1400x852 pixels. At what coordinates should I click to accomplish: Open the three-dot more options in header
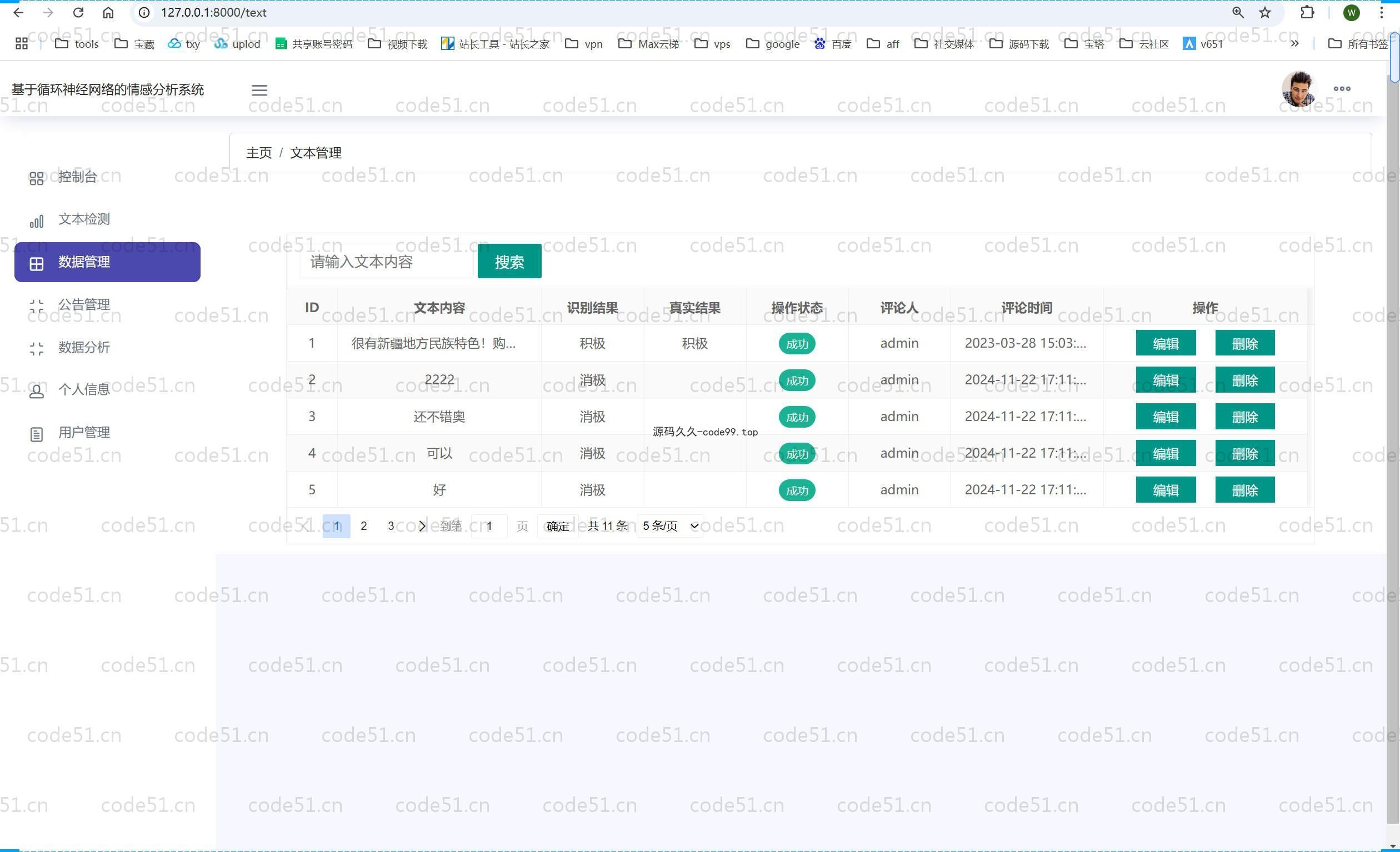point(1342,89)
